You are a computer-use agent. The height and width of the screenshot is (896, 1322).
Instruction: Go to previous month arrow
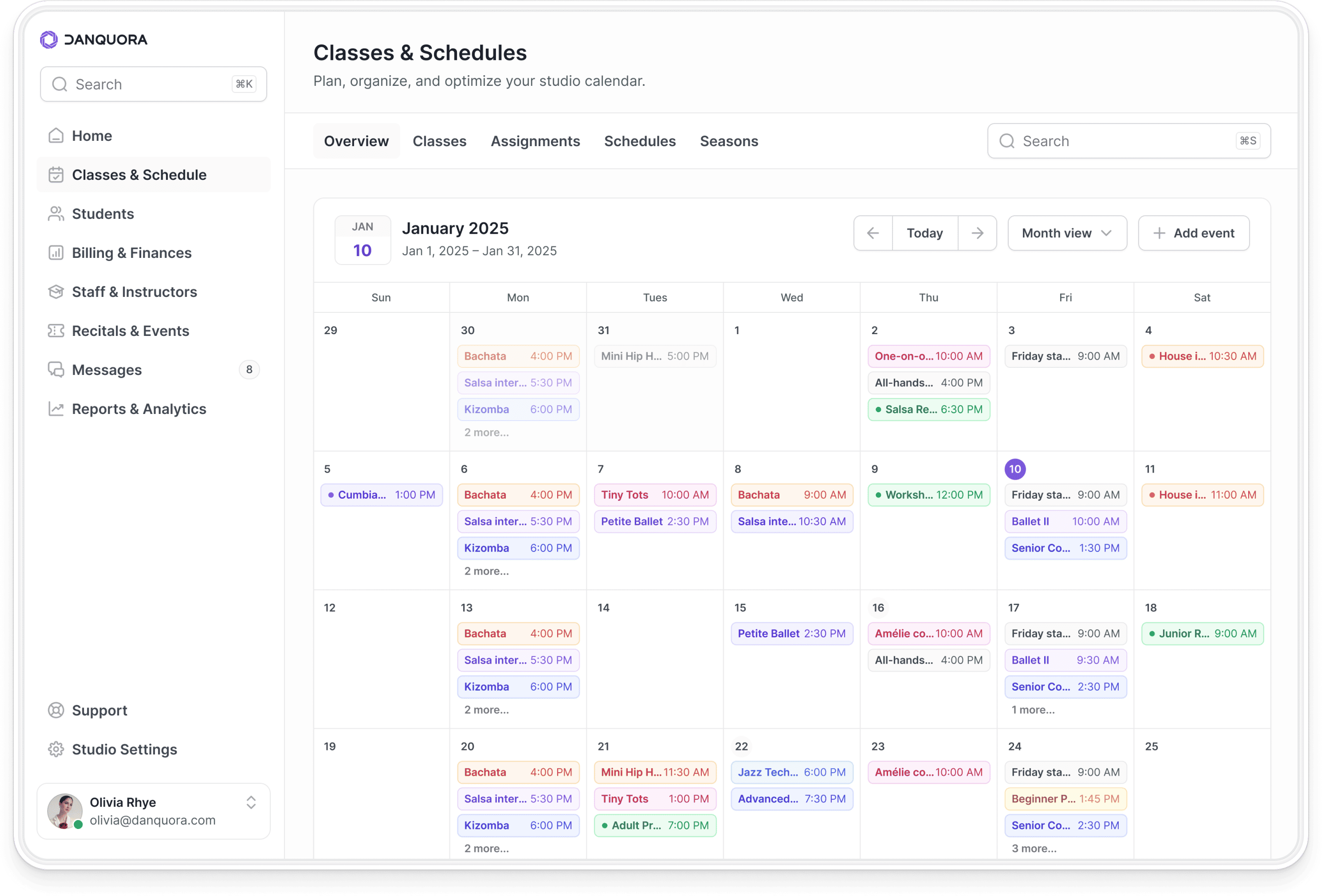tap(872, 233)
